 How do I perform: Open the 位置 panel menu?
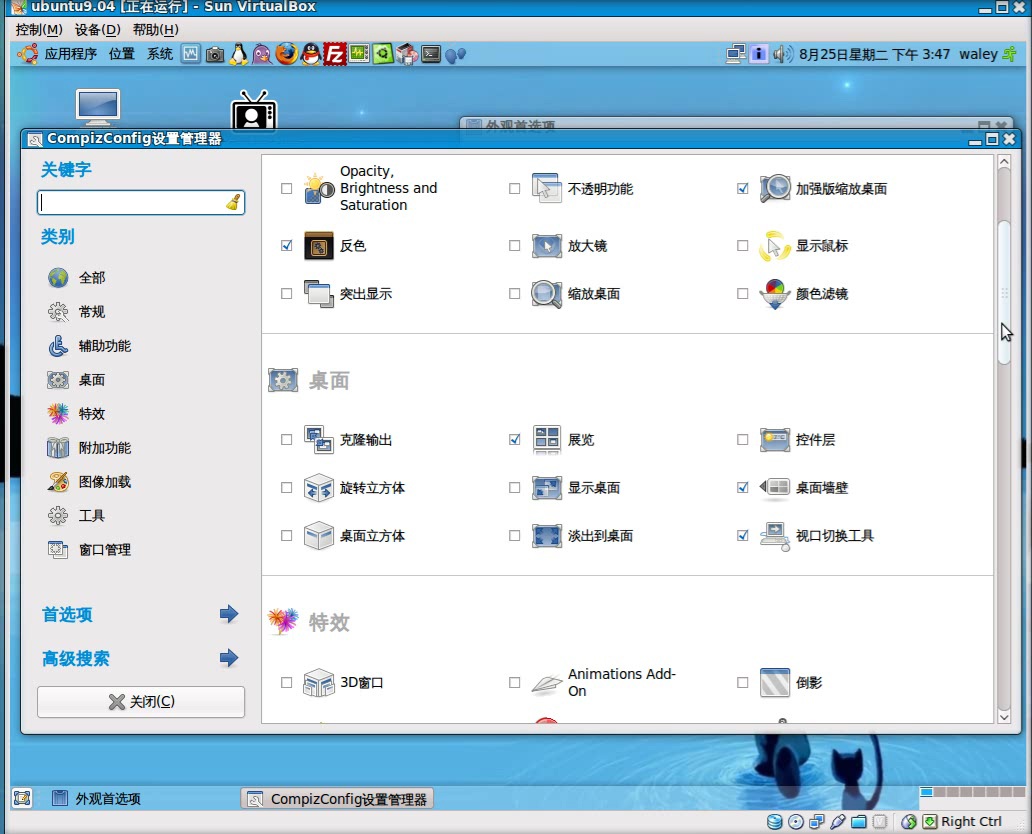click(121, 54)
